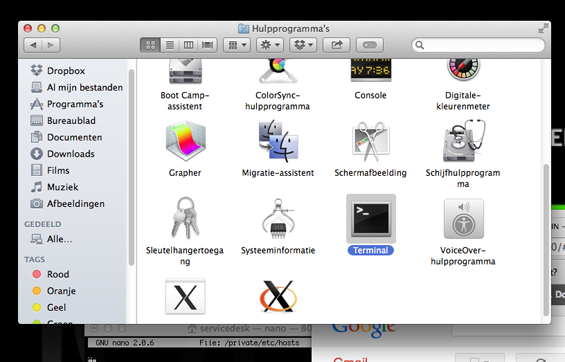Open the gear action menu

click(270, 45)
